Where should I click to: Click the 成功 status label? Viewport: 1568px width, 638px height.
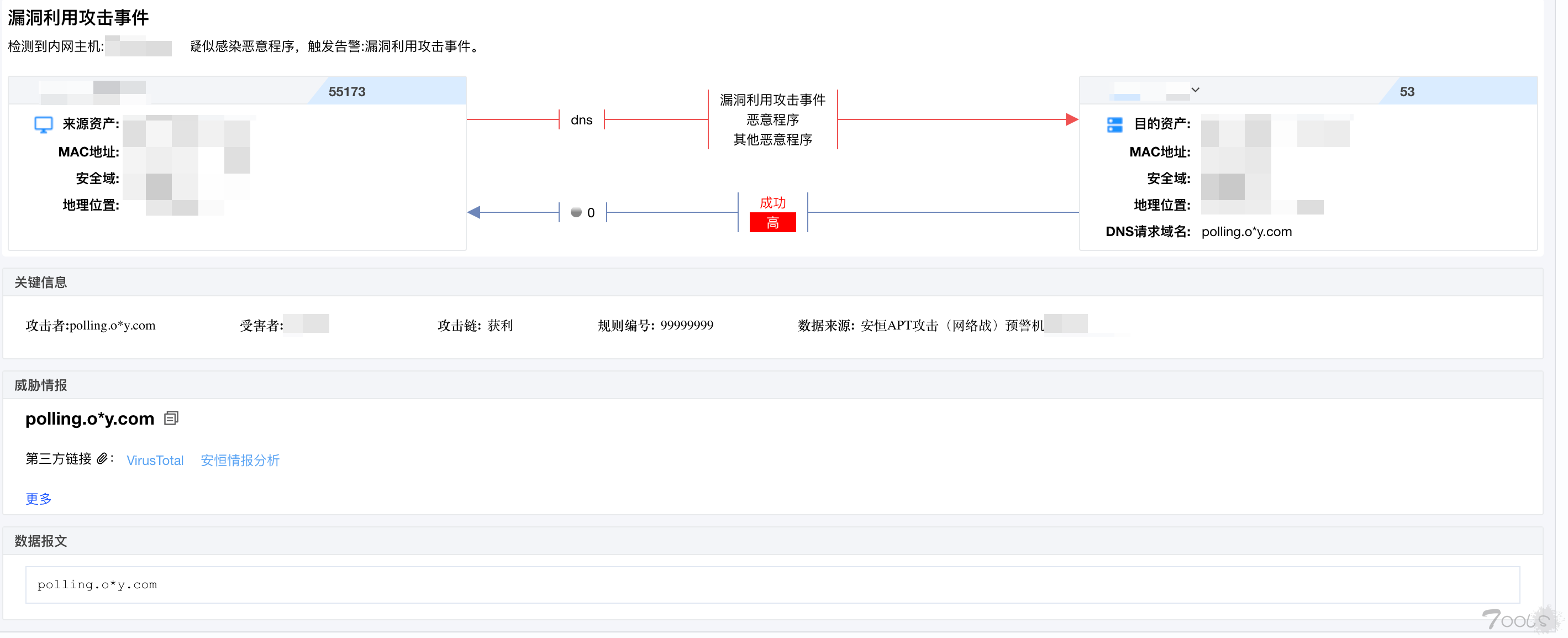click(x=772, y=202)
